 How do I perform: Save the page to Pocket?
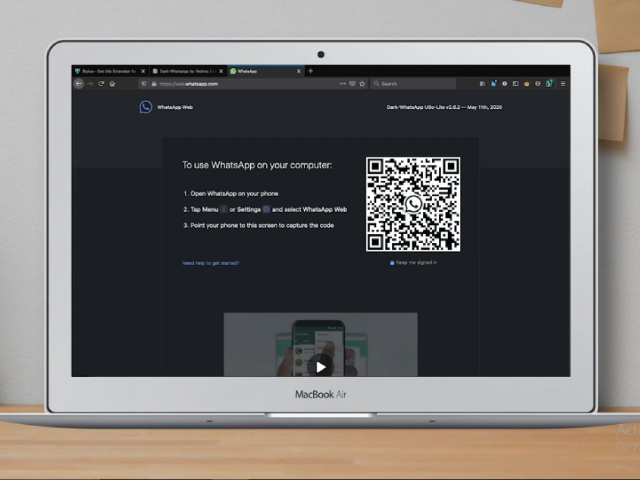click(353, 84)
